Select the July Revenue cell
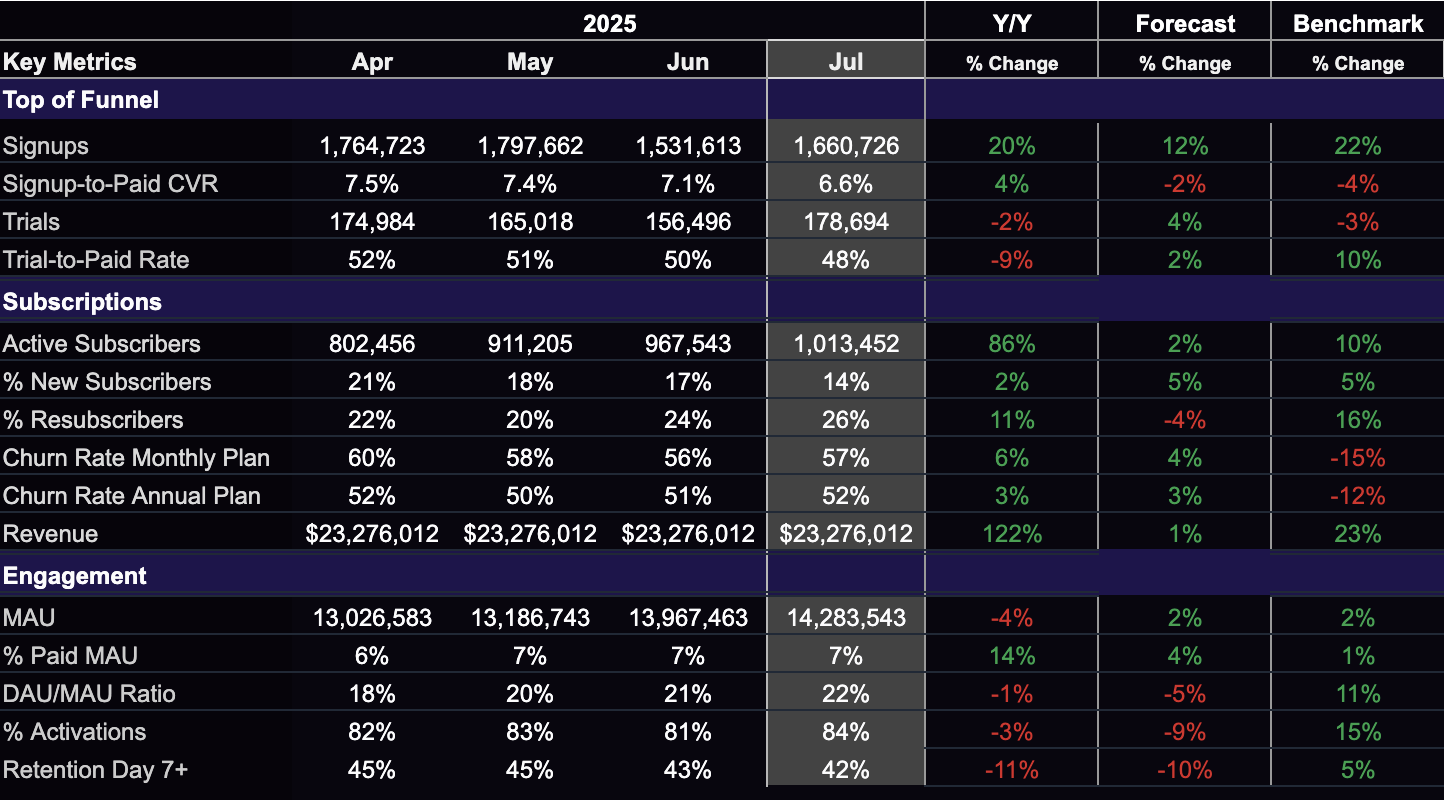The height and width of the screenshot is (800, 1444). coord(846,534)
